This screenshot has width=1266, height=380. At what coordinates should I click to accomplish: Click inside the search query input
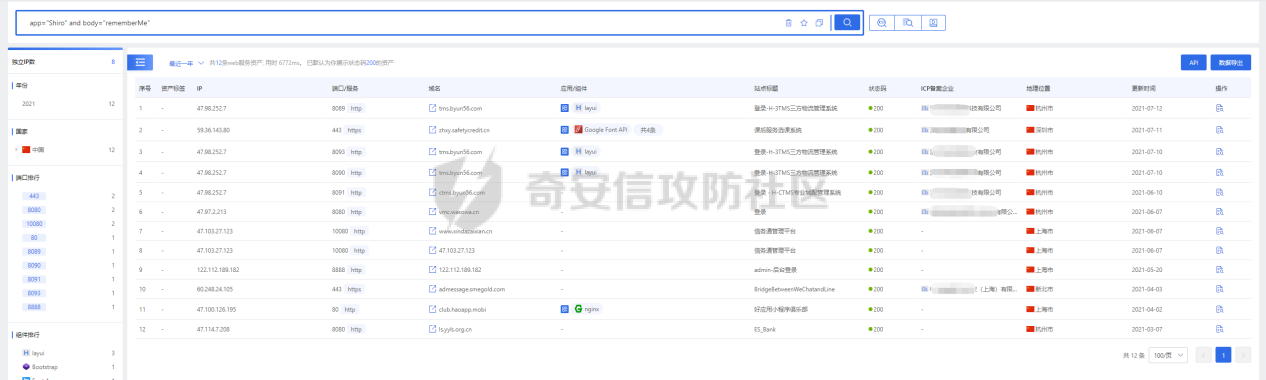pyautogui.click(x=400, y=22)
